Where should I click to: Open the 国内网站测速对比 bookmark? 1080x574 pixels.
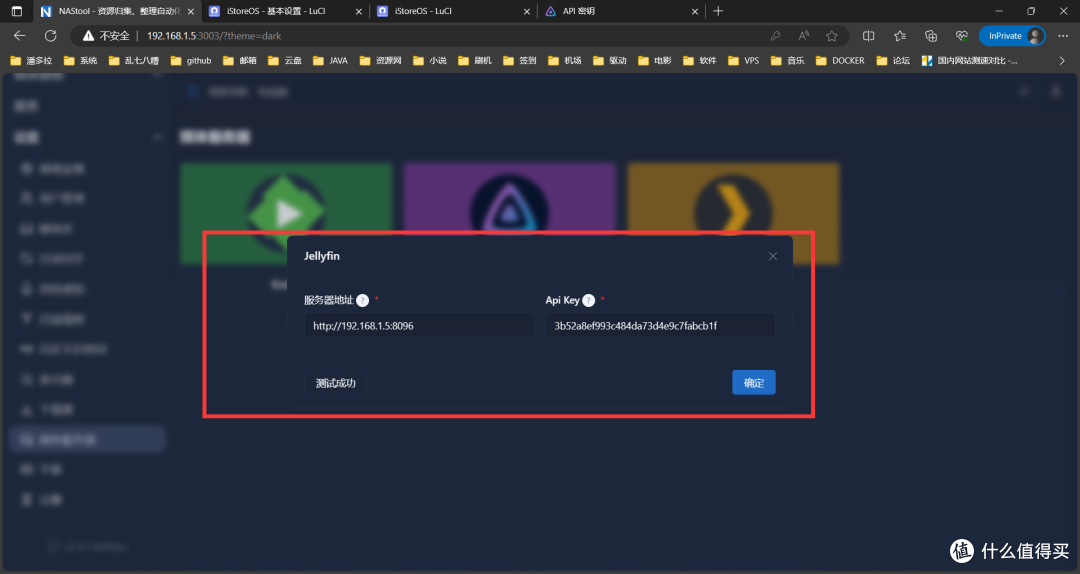(970, 61)
